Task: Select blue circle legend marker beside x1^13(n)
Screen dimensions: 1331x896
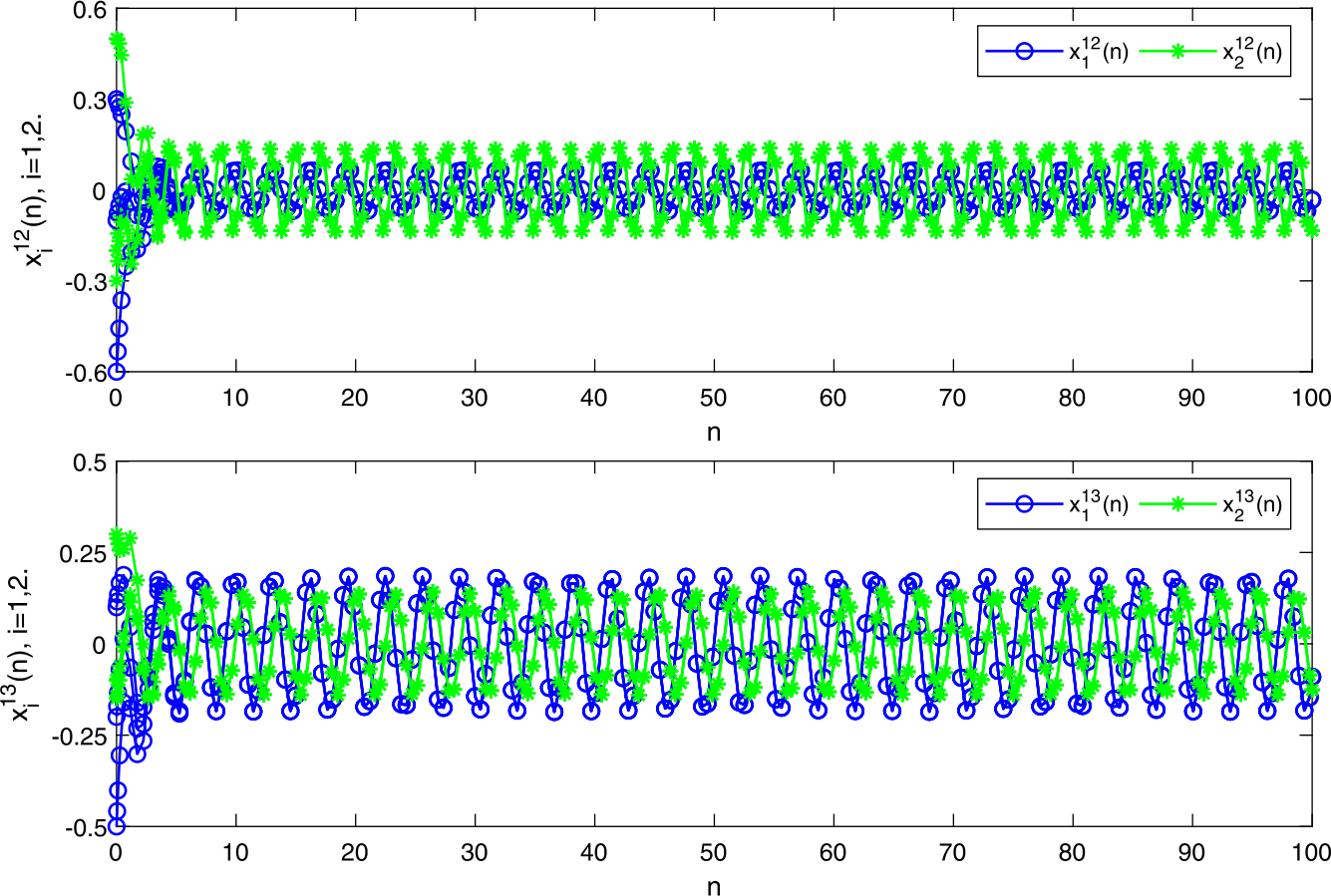Action: pyautogui.click(x=1024, y=504)
